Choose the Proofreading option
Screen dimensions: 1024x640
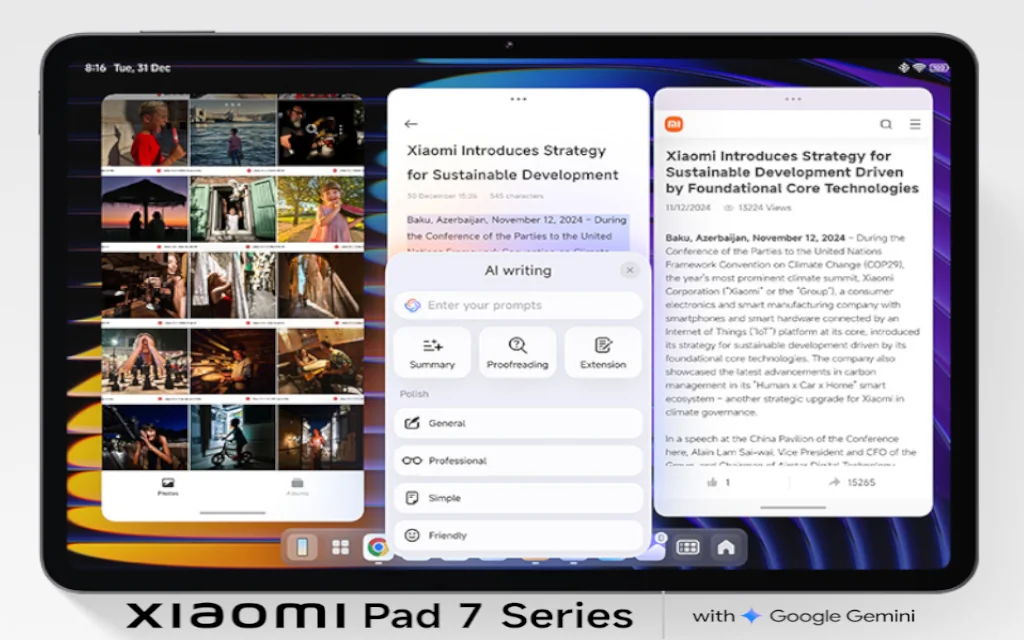517,353
